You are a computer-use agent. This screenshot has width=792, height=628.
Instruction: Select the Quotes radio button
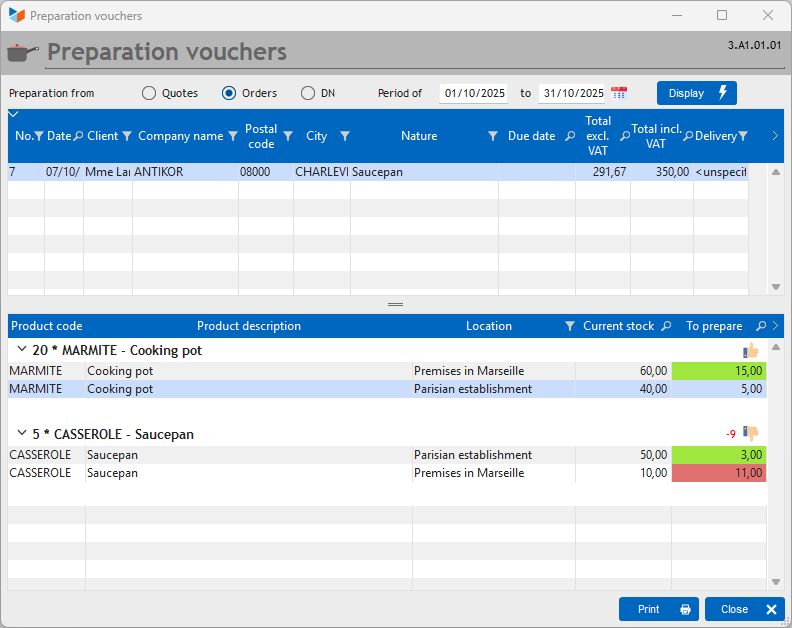(148, 93)
